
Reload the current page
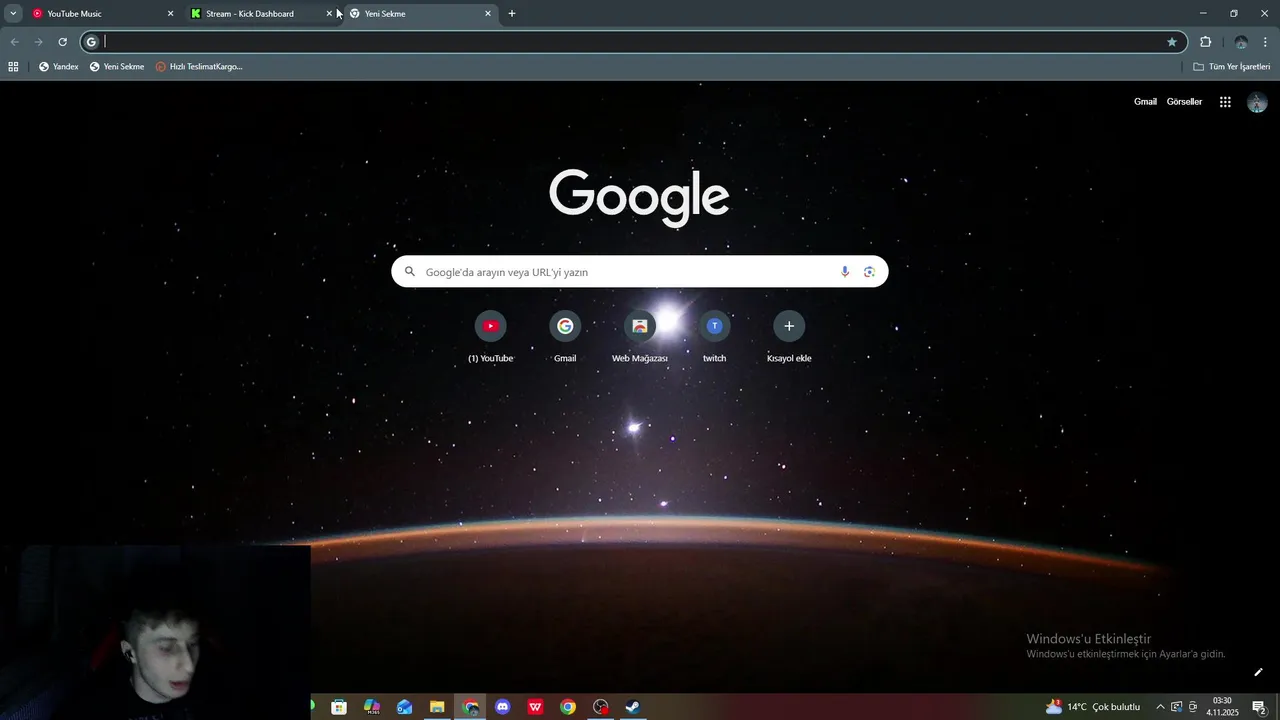point(62,42)
